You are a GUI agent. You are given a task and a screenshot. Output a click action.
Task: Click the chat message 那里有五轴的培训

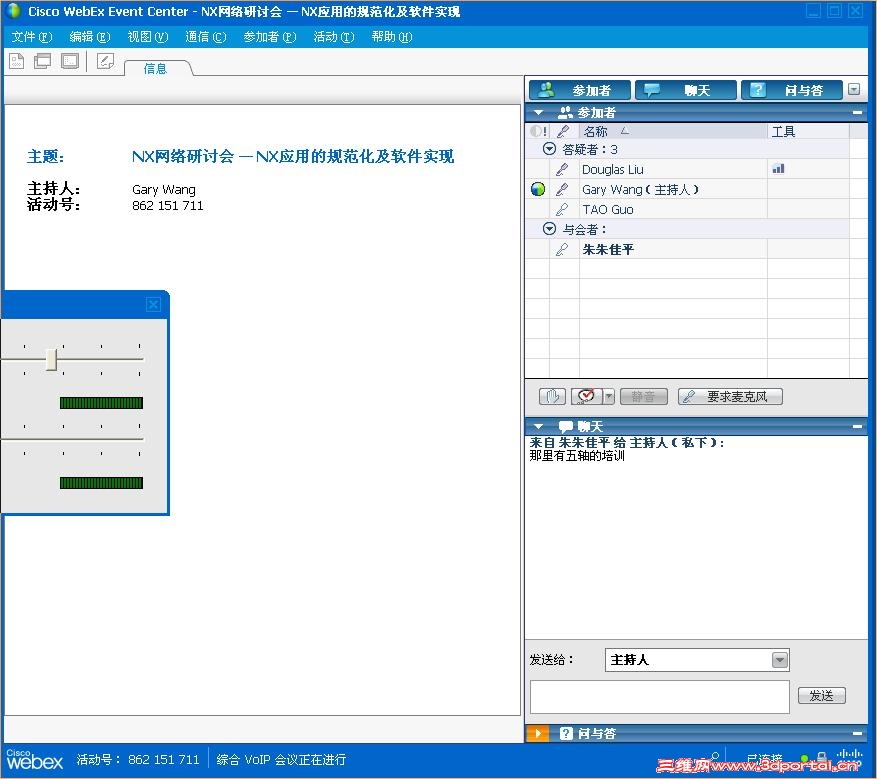click(577, 456)
